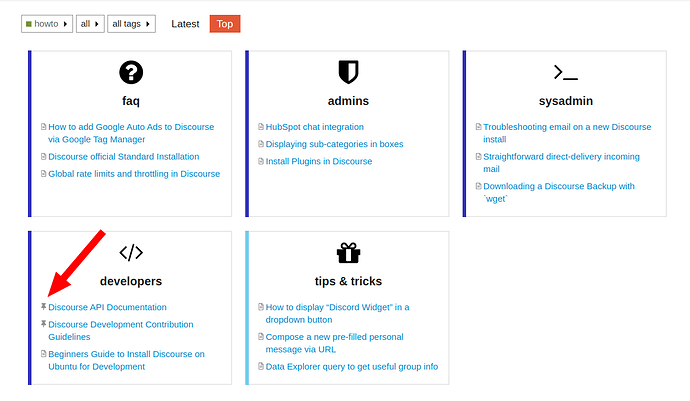Open the developers category heading
The width and height of the screenshot is (690, 401).
pos(131,281)
